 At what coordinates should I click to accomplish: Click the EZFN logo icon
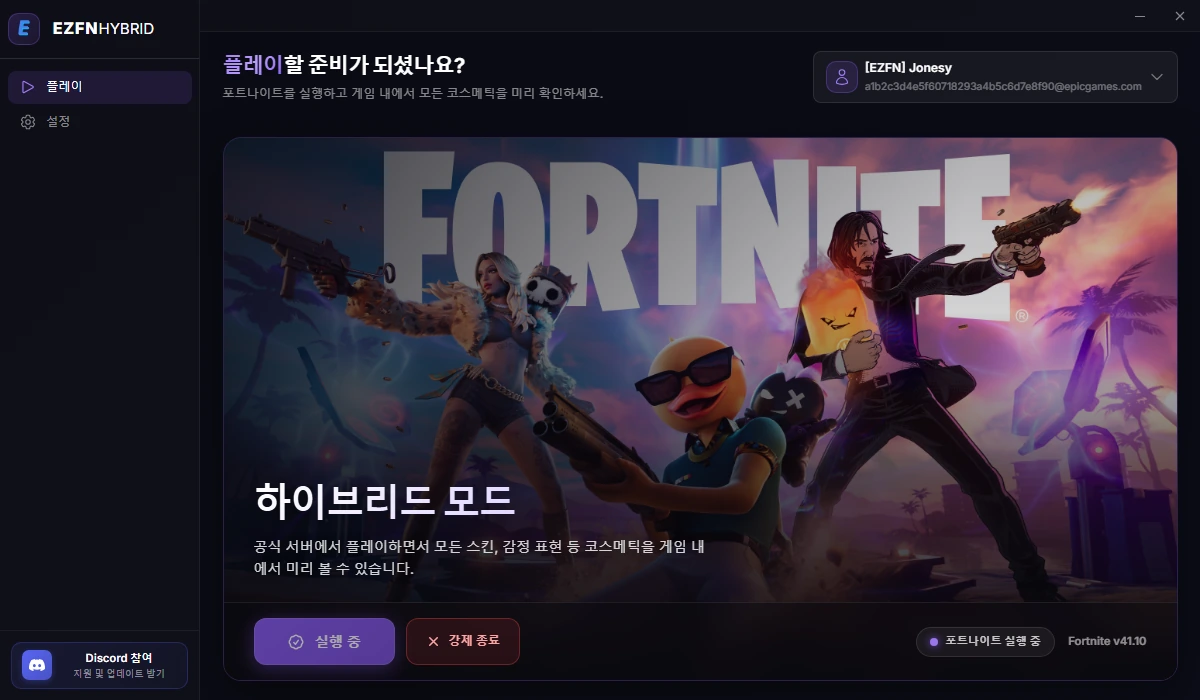(24, 28)
